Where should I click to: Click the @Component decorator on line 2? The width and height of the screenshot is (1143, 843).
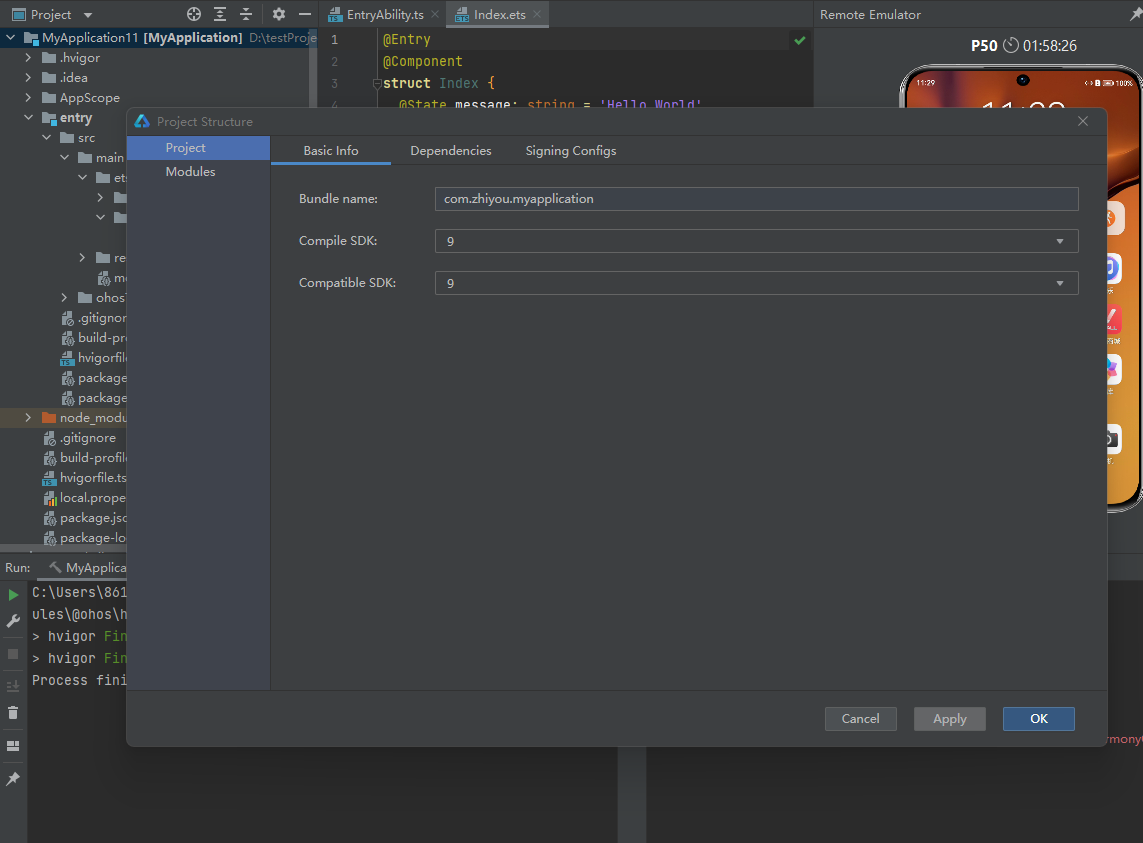(423, 61)
